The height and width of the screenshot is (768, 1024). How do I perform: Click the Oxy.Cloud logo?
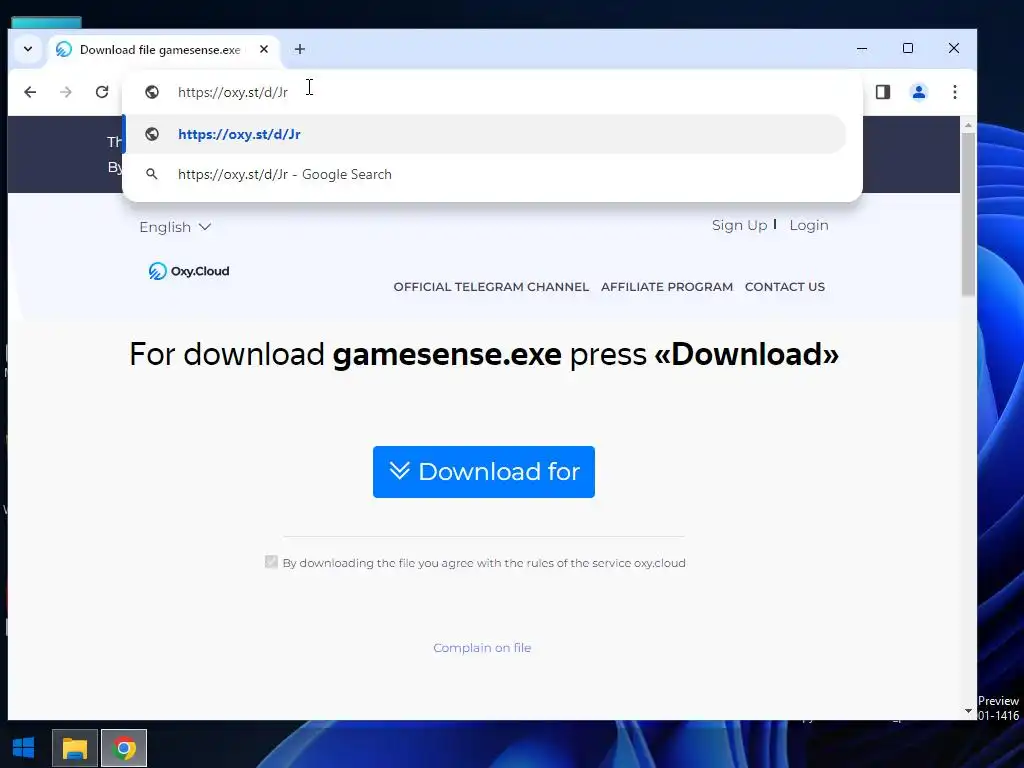tap(189, 271)
